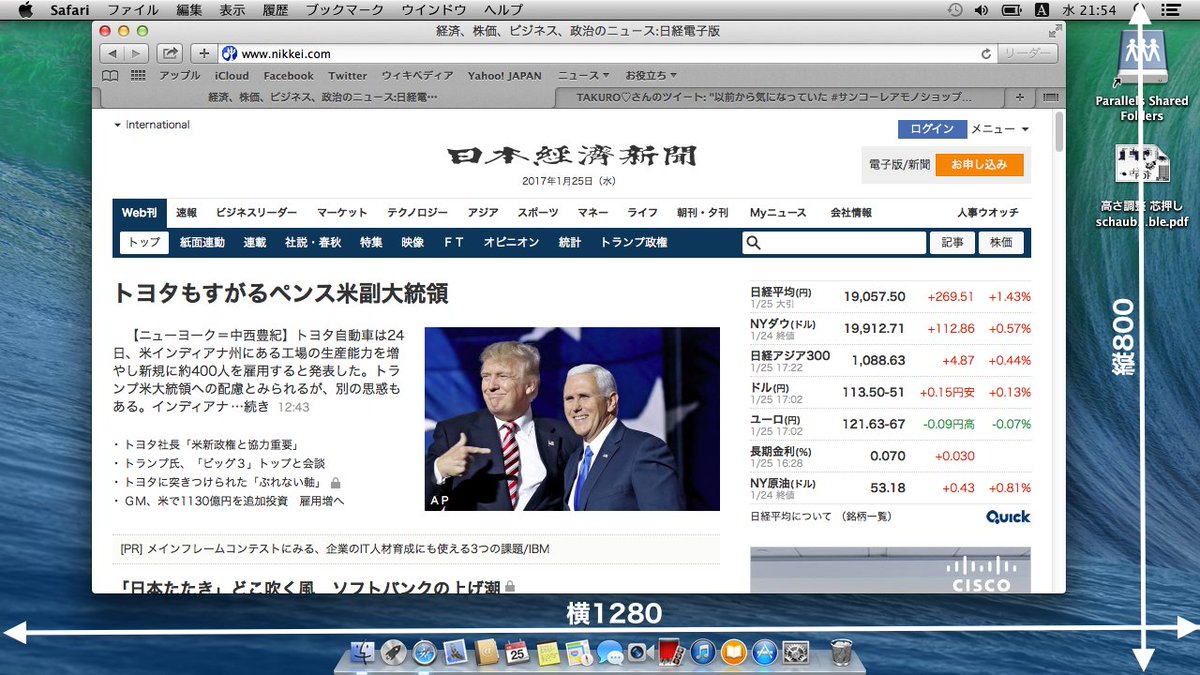Click the 株価 search button
Viewport: 1200px width, 675px height.
tap(1001, 242)
